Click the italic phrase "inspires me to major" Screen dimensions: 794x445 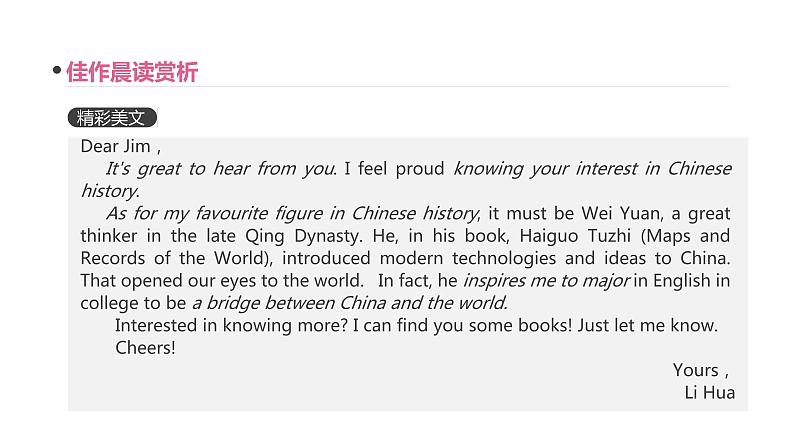point(546,280)
